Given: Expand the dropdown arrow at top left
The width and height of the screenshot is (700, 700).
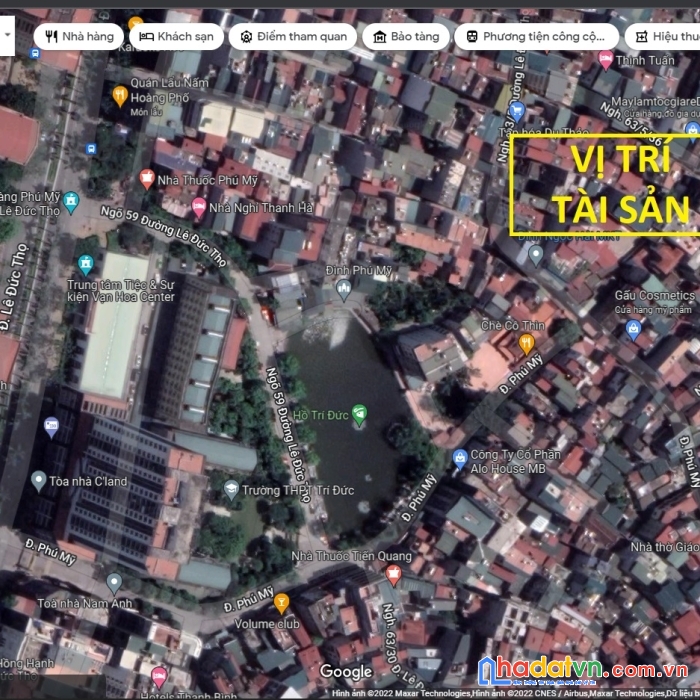Looking at the screenshot, I should [7, 35].
